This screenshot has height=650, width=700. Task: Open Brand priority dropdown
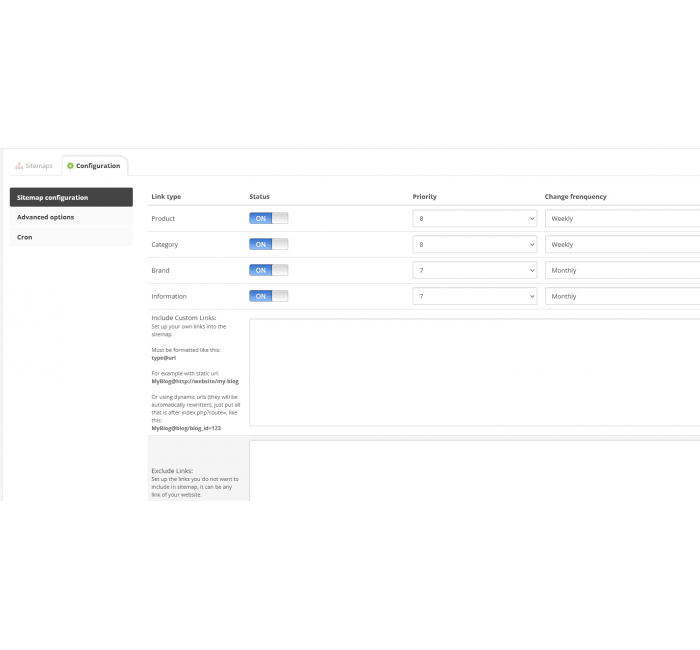[475, 270]
